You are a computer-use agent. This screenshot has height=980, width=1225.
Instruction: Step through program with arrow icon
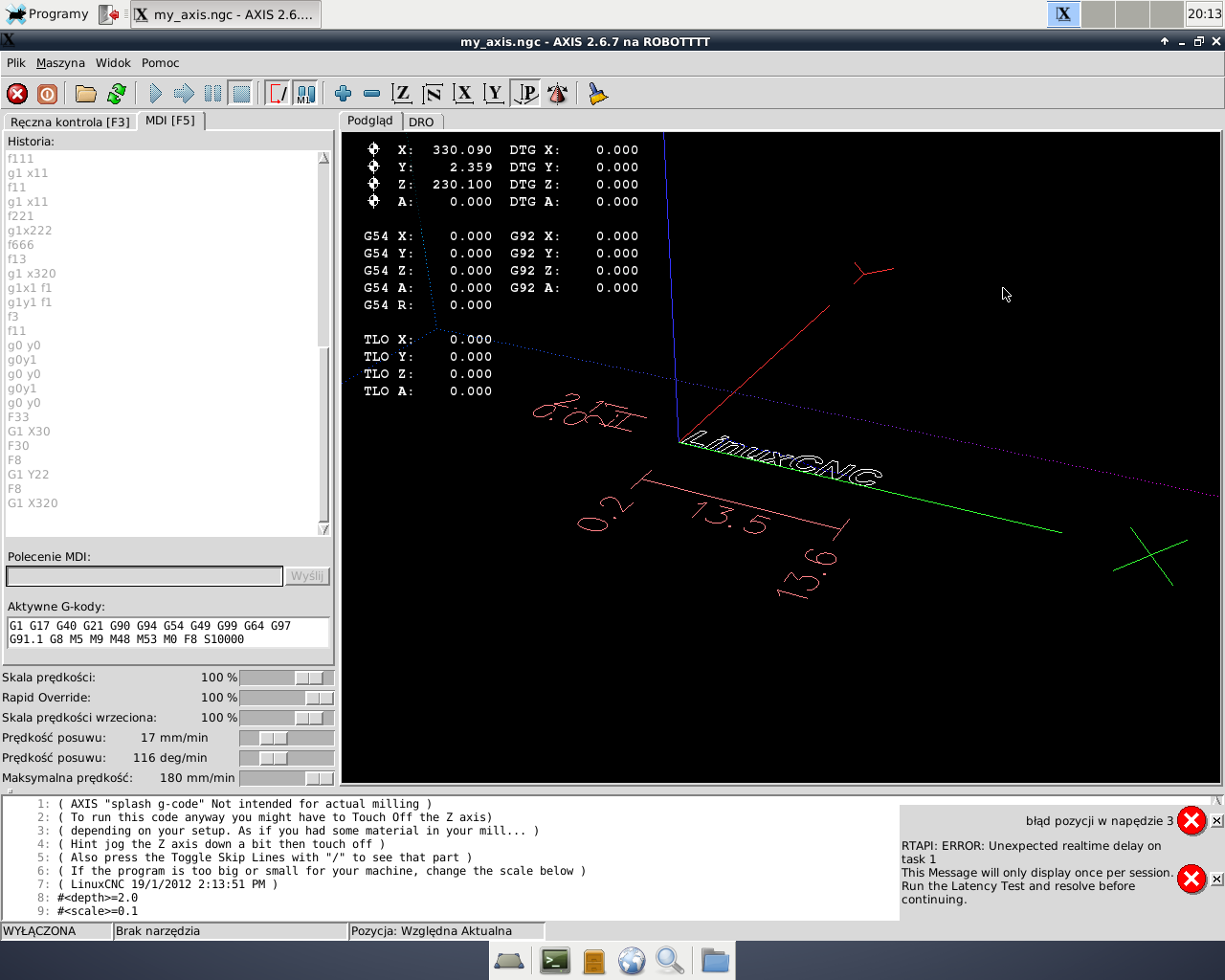(x=184, y=94)
